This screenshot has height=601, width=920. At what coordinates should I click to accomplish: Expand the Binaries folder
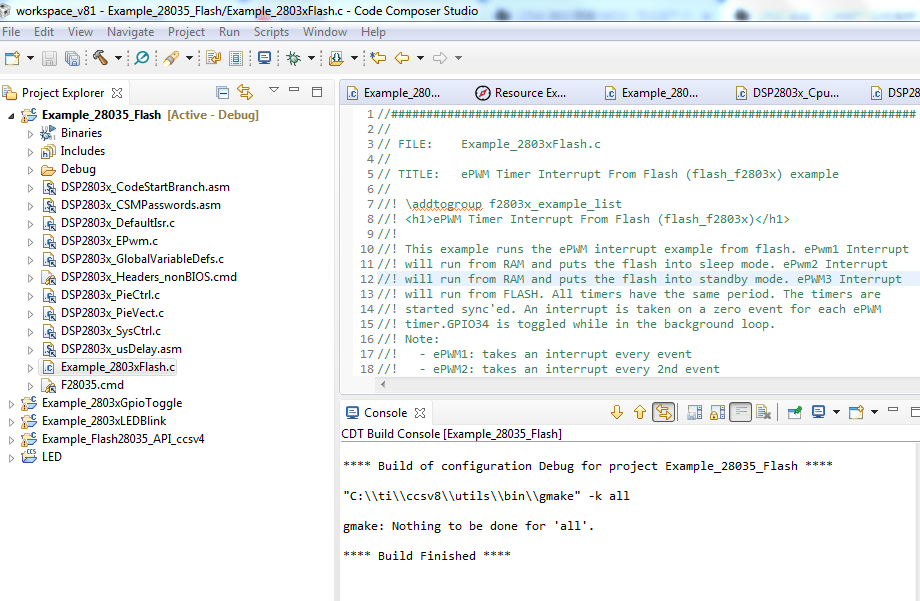point(31,134)
